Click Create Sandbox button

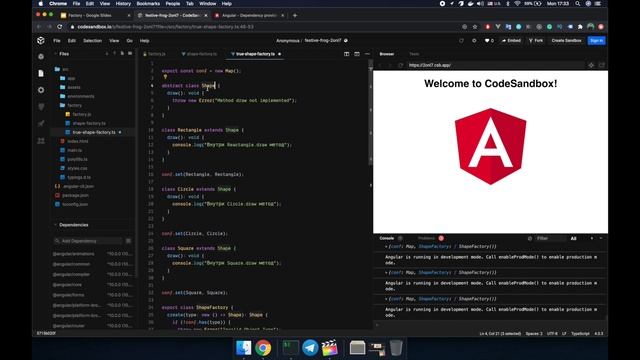(567, 40)
